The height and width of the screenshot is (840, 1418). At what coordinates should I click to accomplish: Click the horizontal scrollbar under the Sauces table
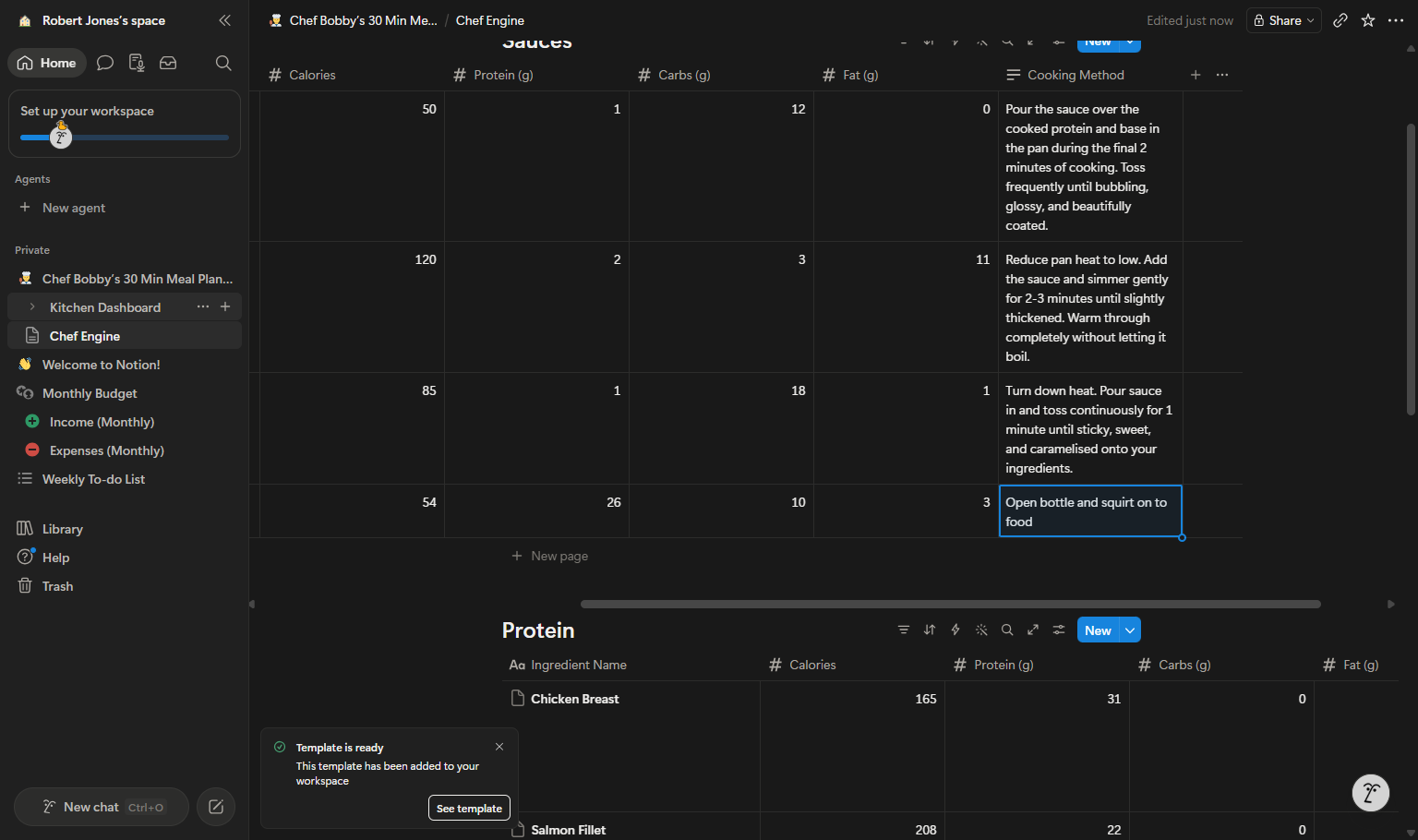950,604
